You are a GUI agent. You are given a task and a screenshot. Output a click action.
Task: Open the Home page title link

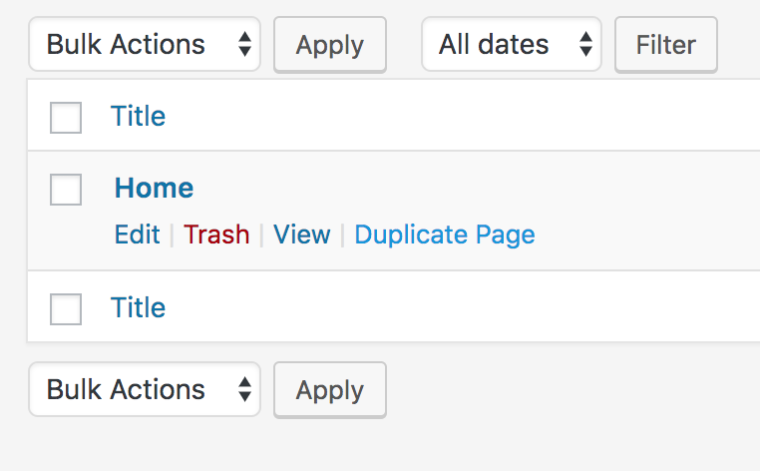[154, 188]
